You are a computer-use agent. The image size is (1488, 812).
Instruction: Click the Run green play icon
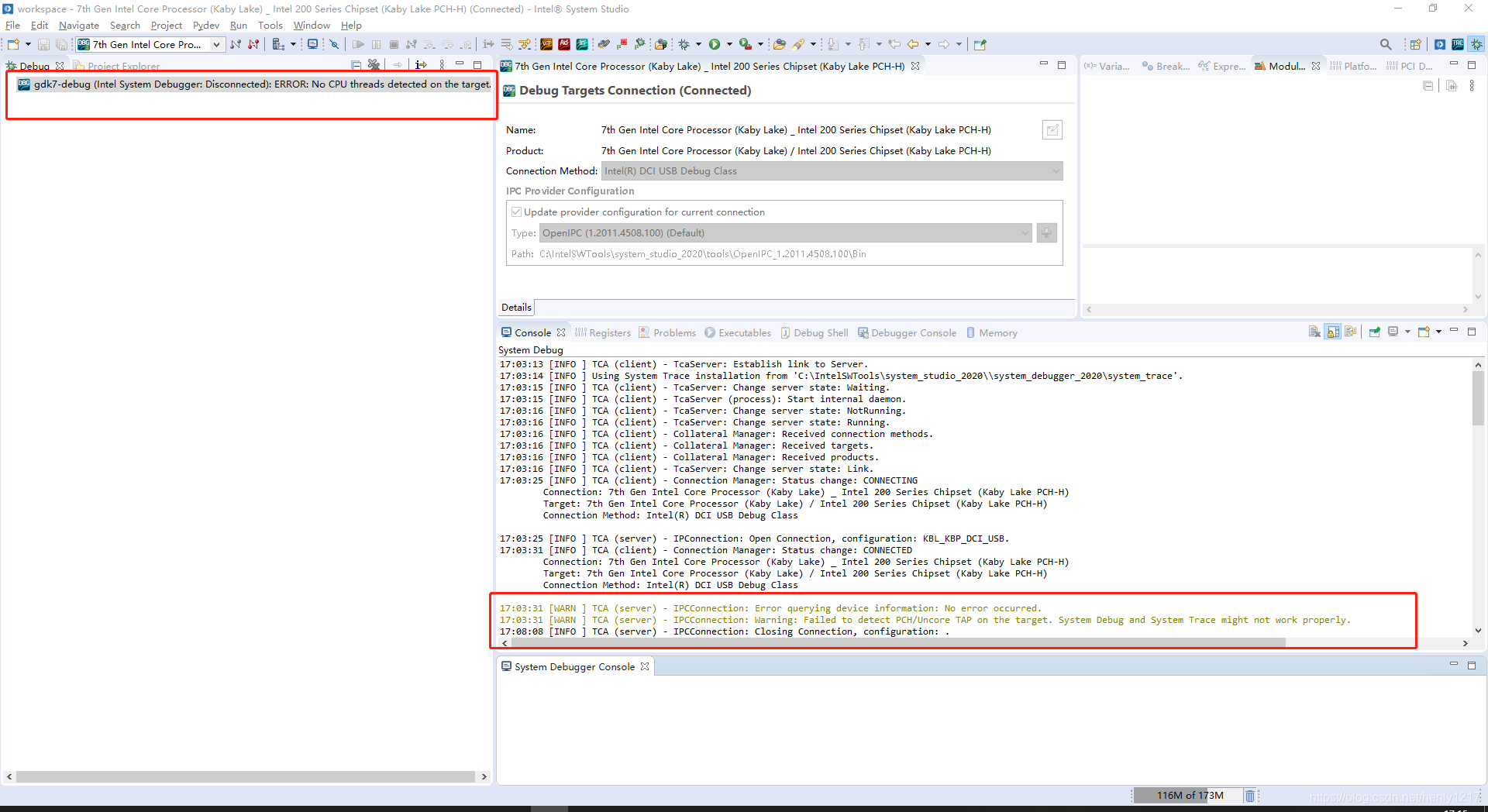point(715,44)
